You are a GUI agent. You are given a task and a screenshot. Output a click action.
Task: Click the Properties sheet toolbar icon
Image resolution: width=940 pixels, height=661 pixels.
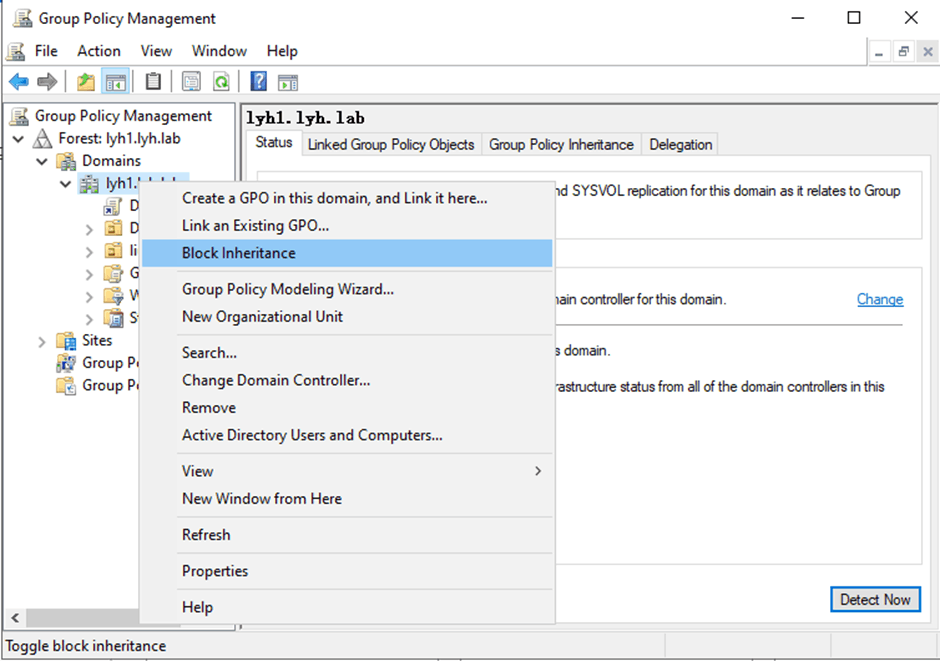(x=191, y=82)
